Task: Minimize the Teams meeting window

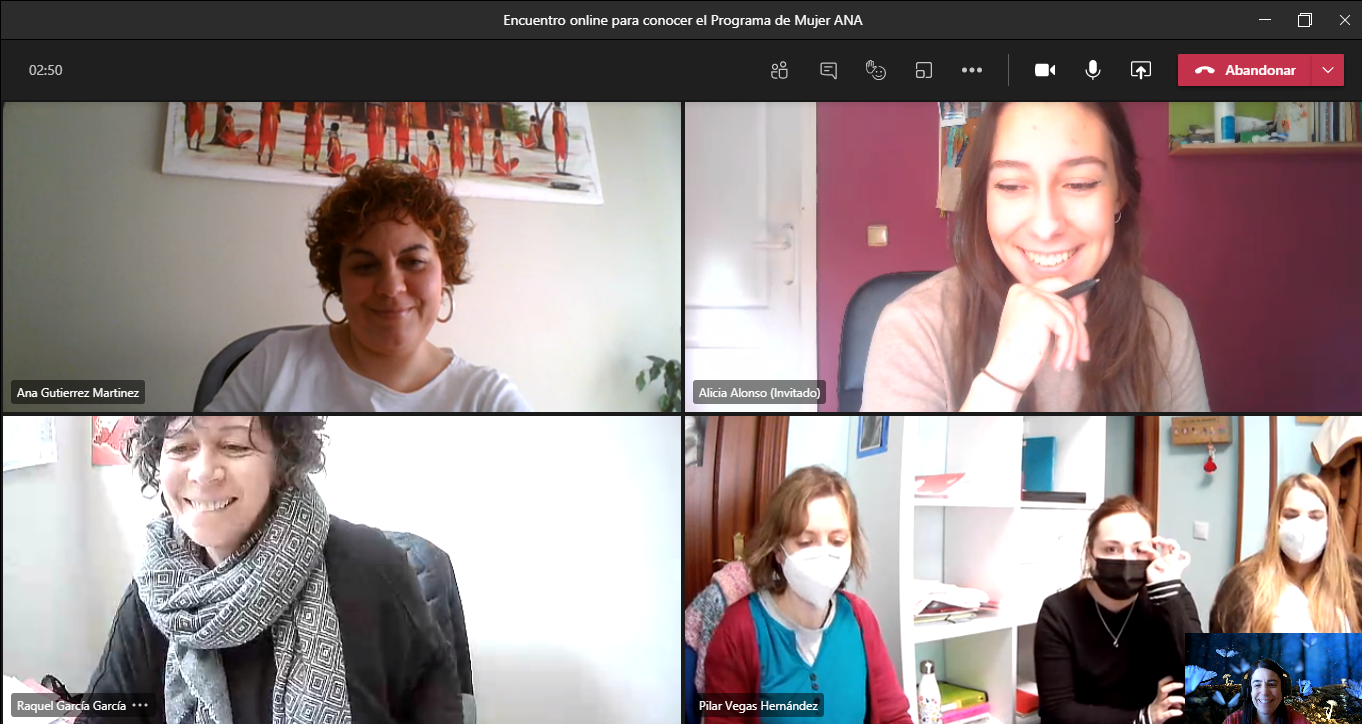Action: [1266, 20]
